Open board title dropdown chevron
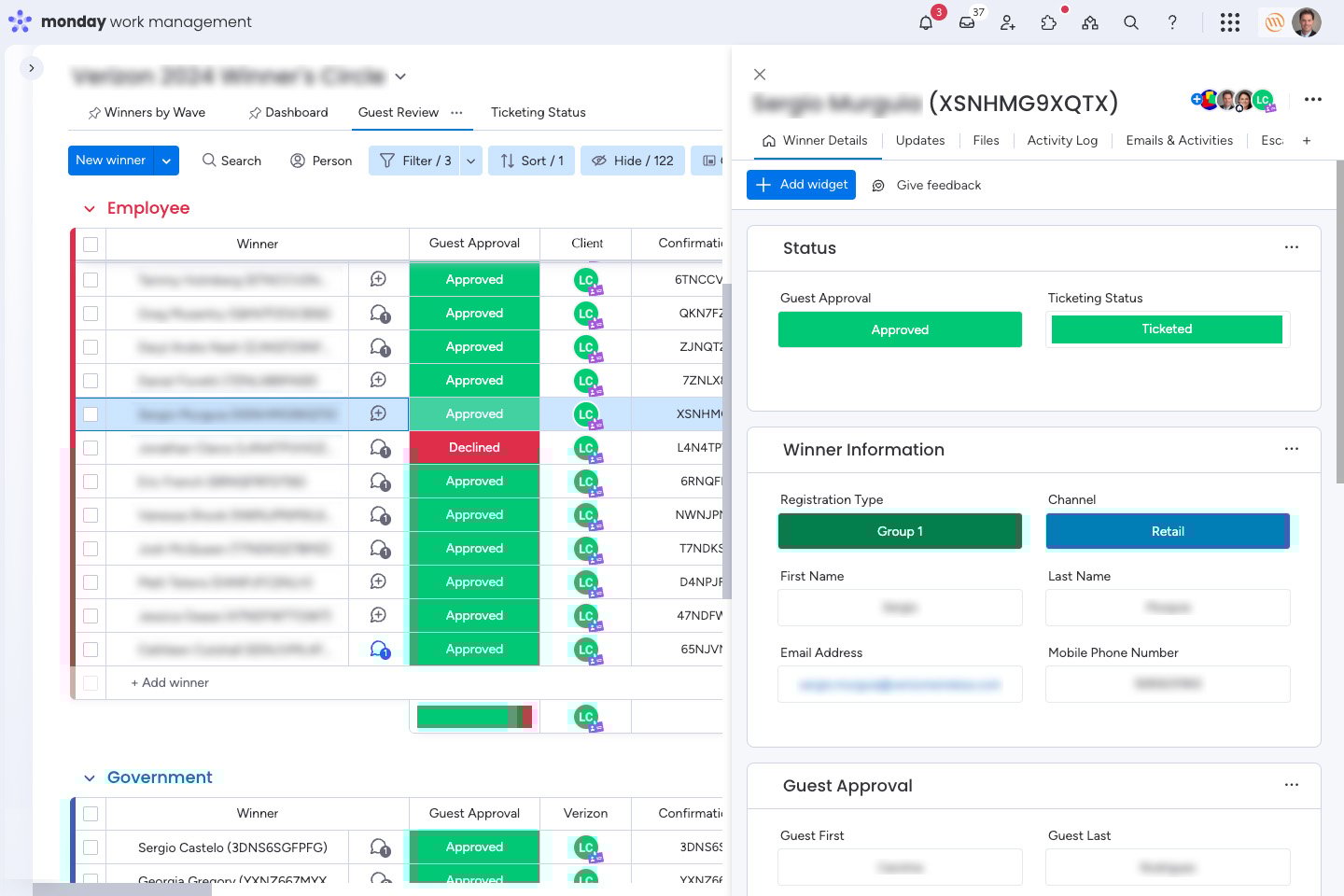 (400, 77)
